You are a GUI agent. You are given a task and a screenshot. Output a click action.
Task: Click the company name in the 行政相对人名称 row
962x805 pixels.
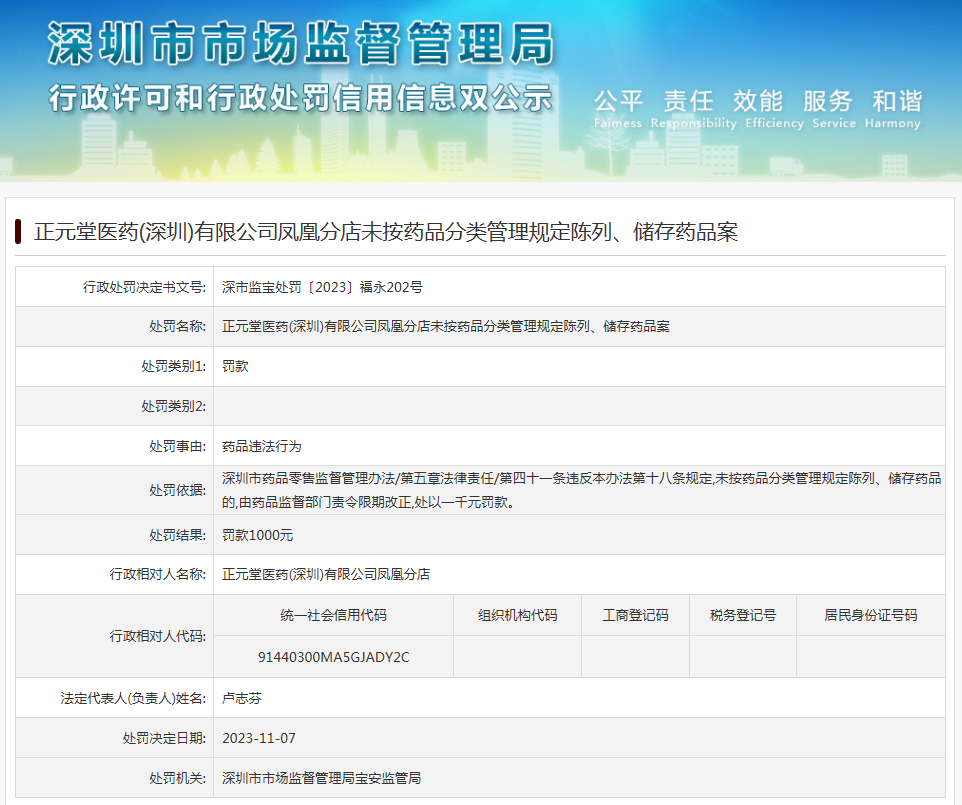coord(326,574)
